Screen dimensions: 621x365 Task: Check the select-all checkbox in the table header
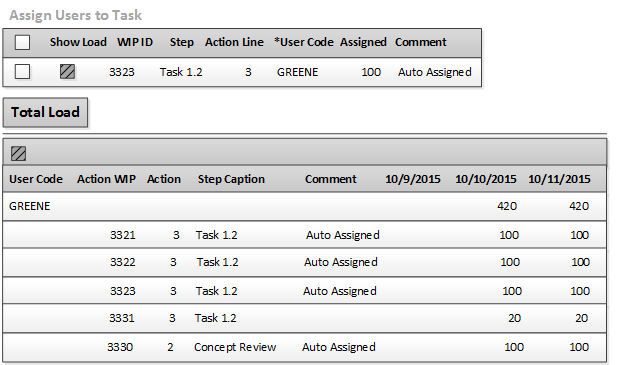[22, 42]
